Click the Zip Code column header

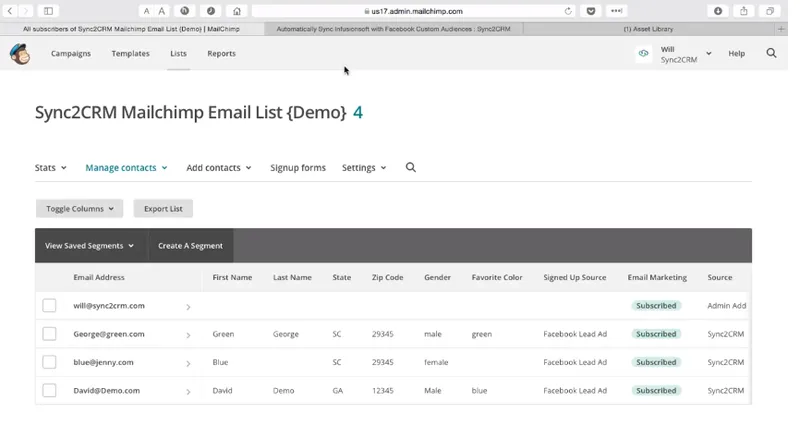pyautogui.click(x=387, y=278)
